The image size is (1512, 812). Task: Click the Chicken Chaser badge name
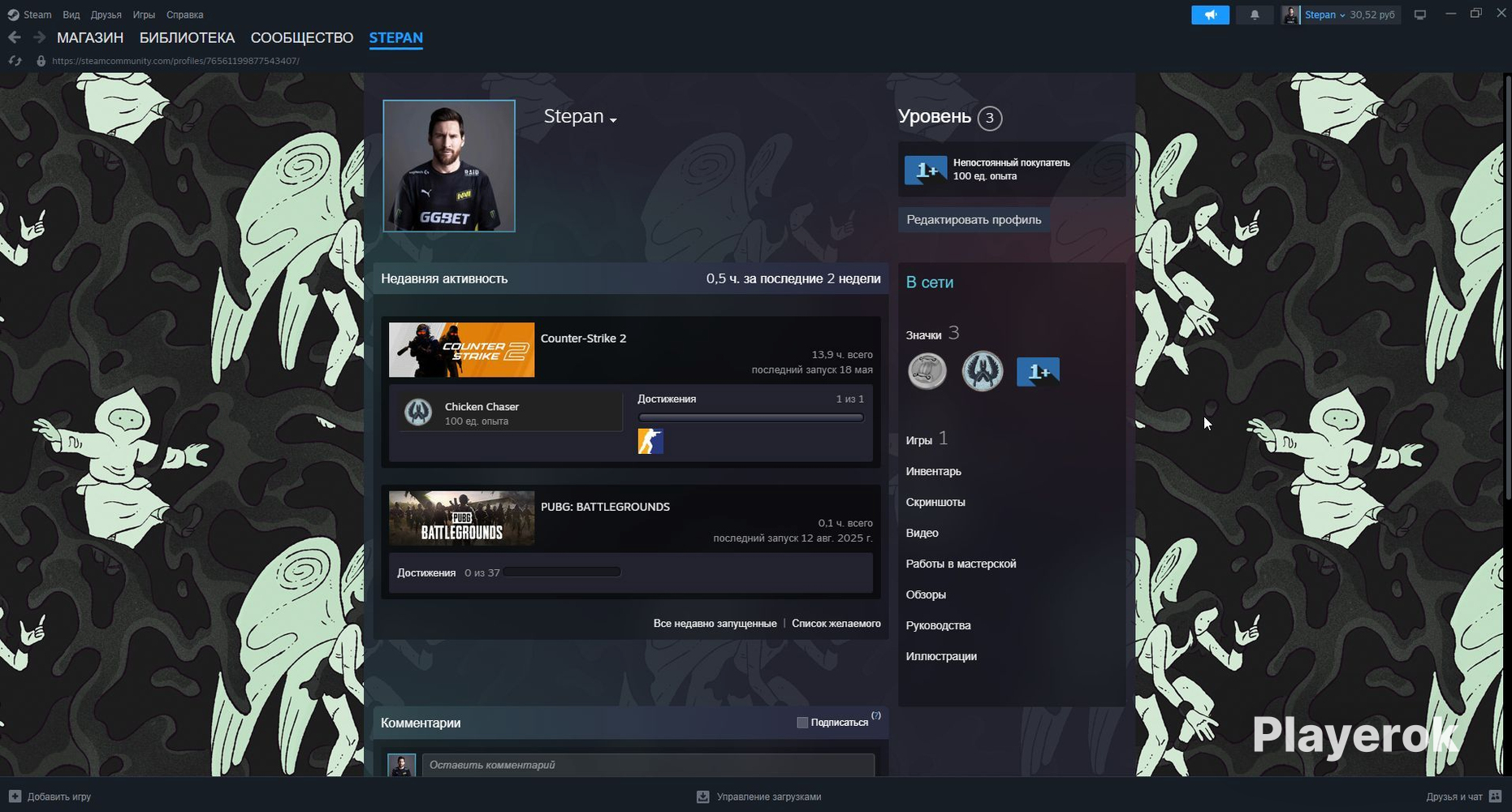[x=482, y=406]
